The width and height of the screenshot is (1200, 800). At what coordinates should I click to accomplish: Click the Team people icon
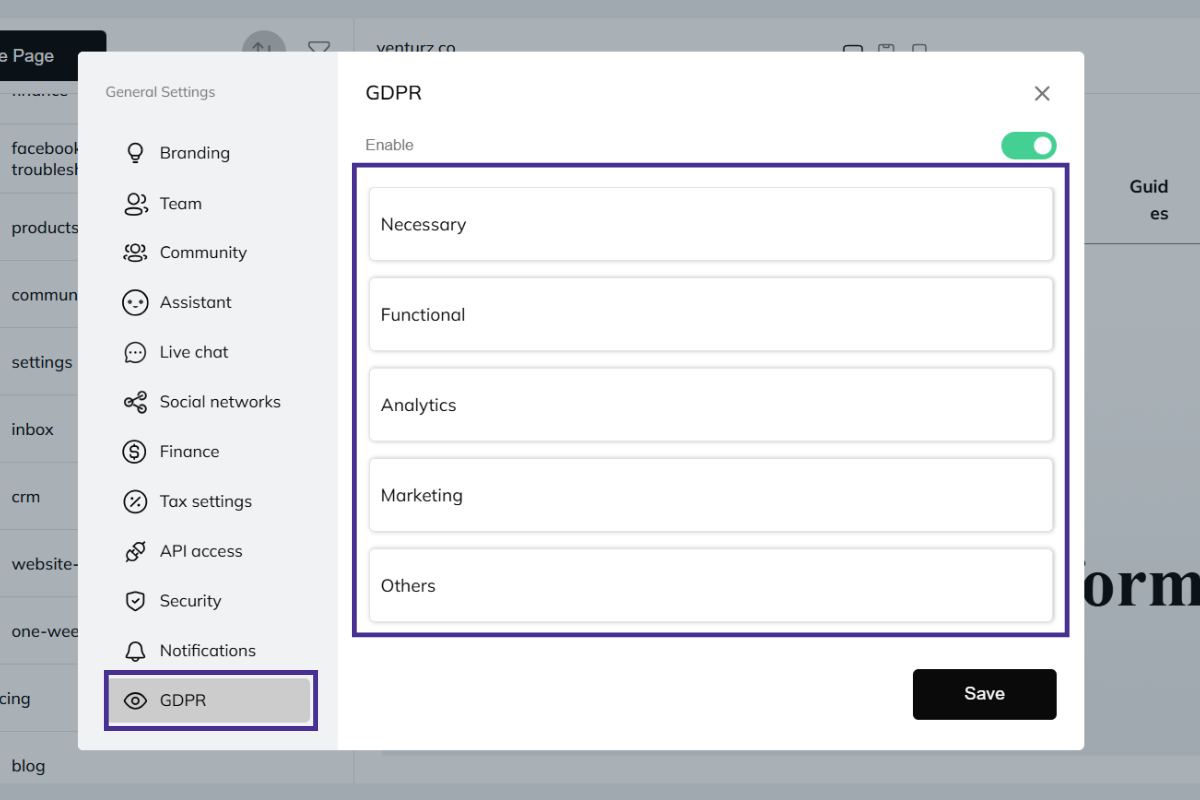pyautogui.click(x=135, y=203)
